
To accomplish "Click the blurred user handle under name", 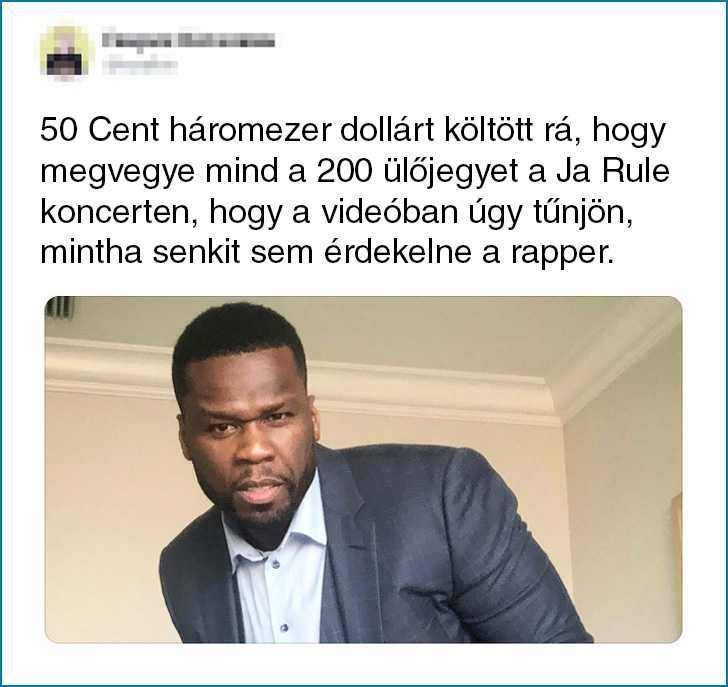I will pyautogui.click(x=140, y=66).
